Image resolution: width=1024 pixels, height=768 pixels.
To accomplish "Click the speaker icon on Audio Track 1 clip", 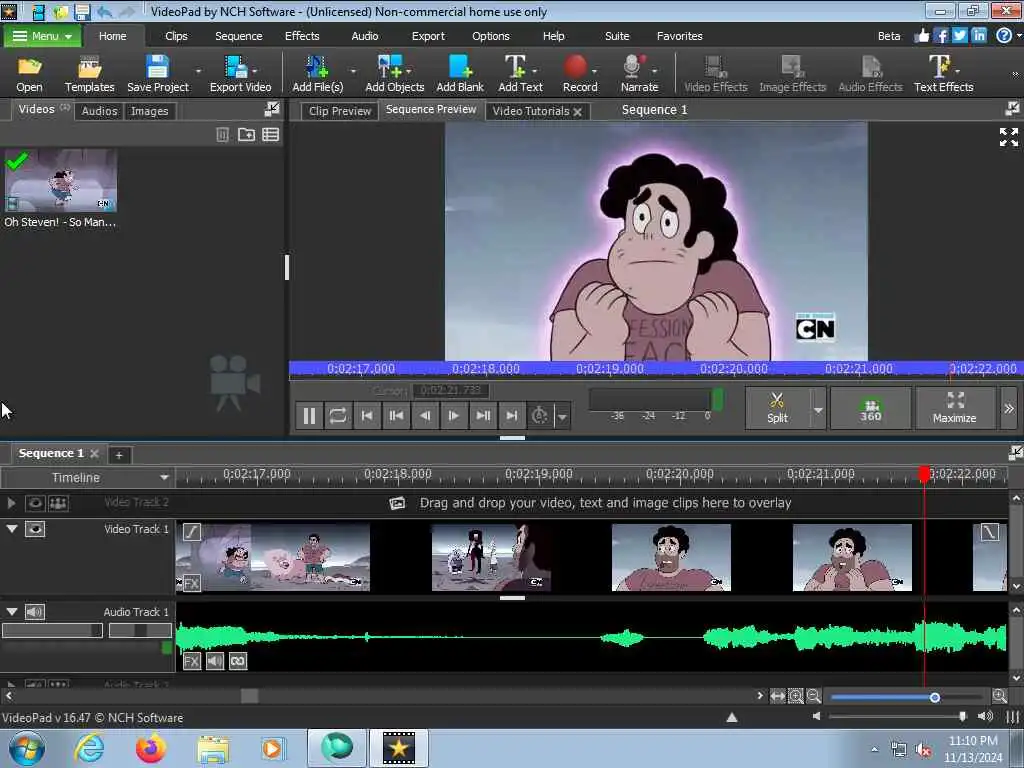I will point(215,661).
